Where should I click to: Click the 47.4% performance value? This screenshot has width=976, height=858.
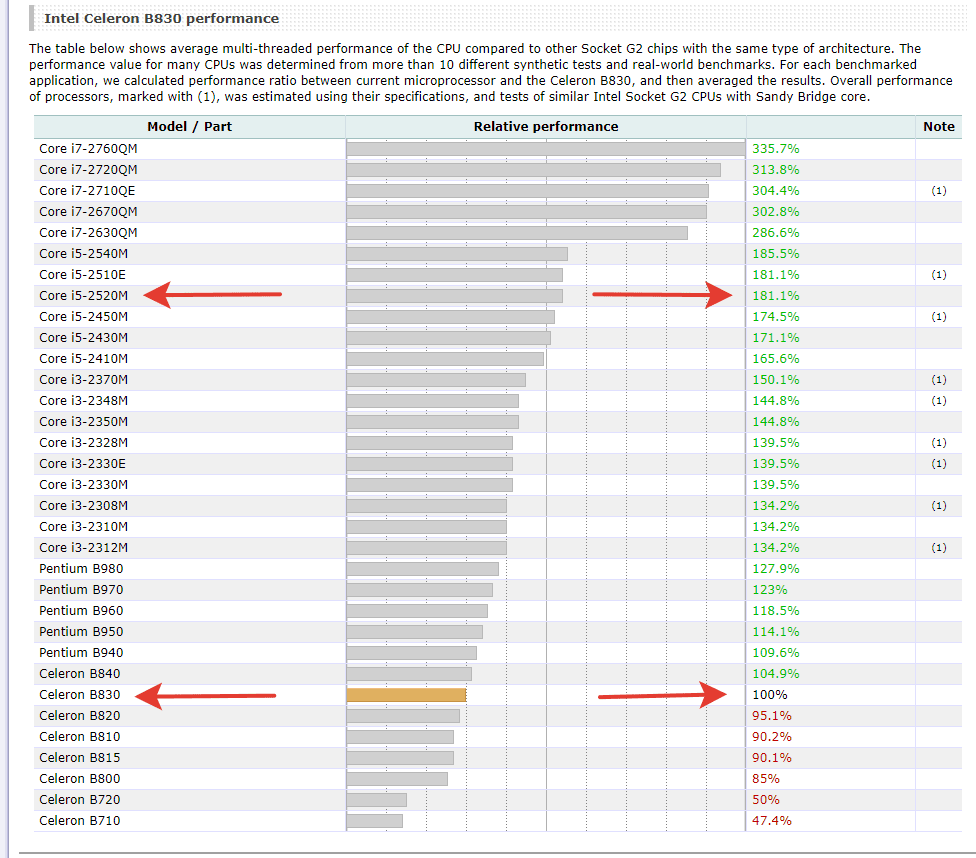(772, 821)
